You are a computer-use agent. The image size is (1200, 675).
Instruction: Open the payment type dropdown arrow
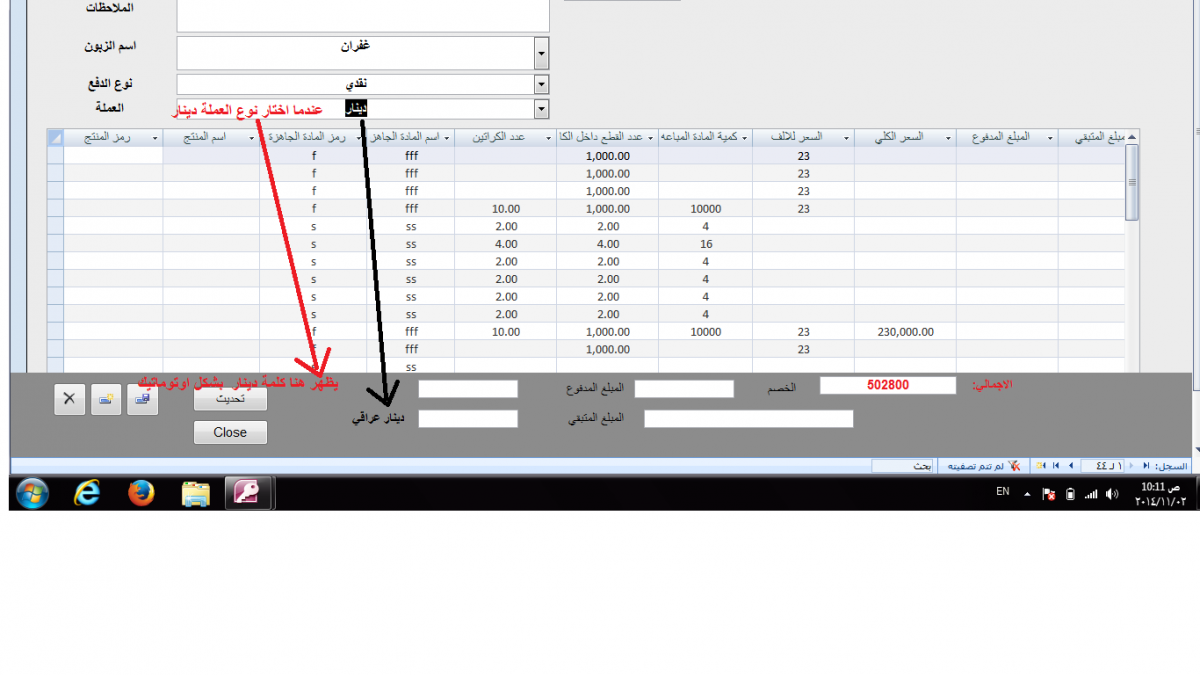coord(541,84)
